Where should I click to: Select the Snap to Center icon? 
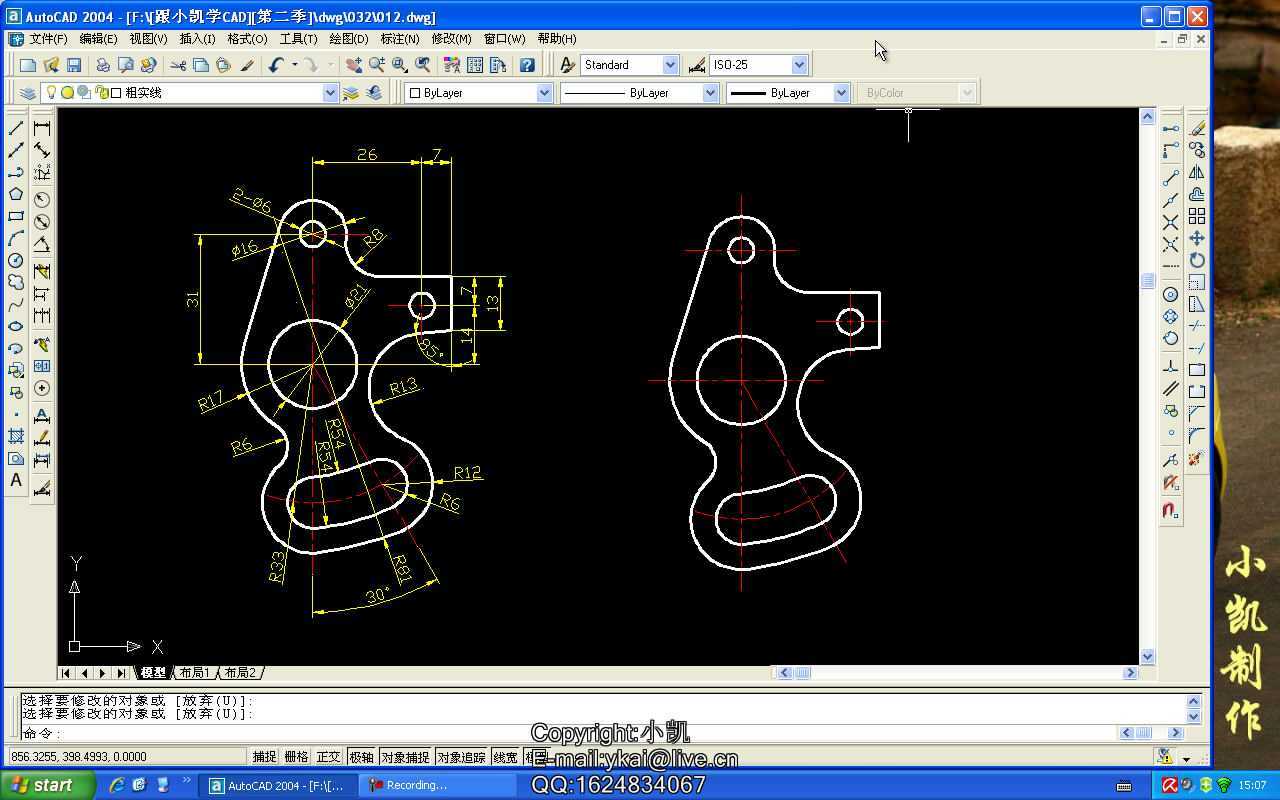coord(1171,294)
